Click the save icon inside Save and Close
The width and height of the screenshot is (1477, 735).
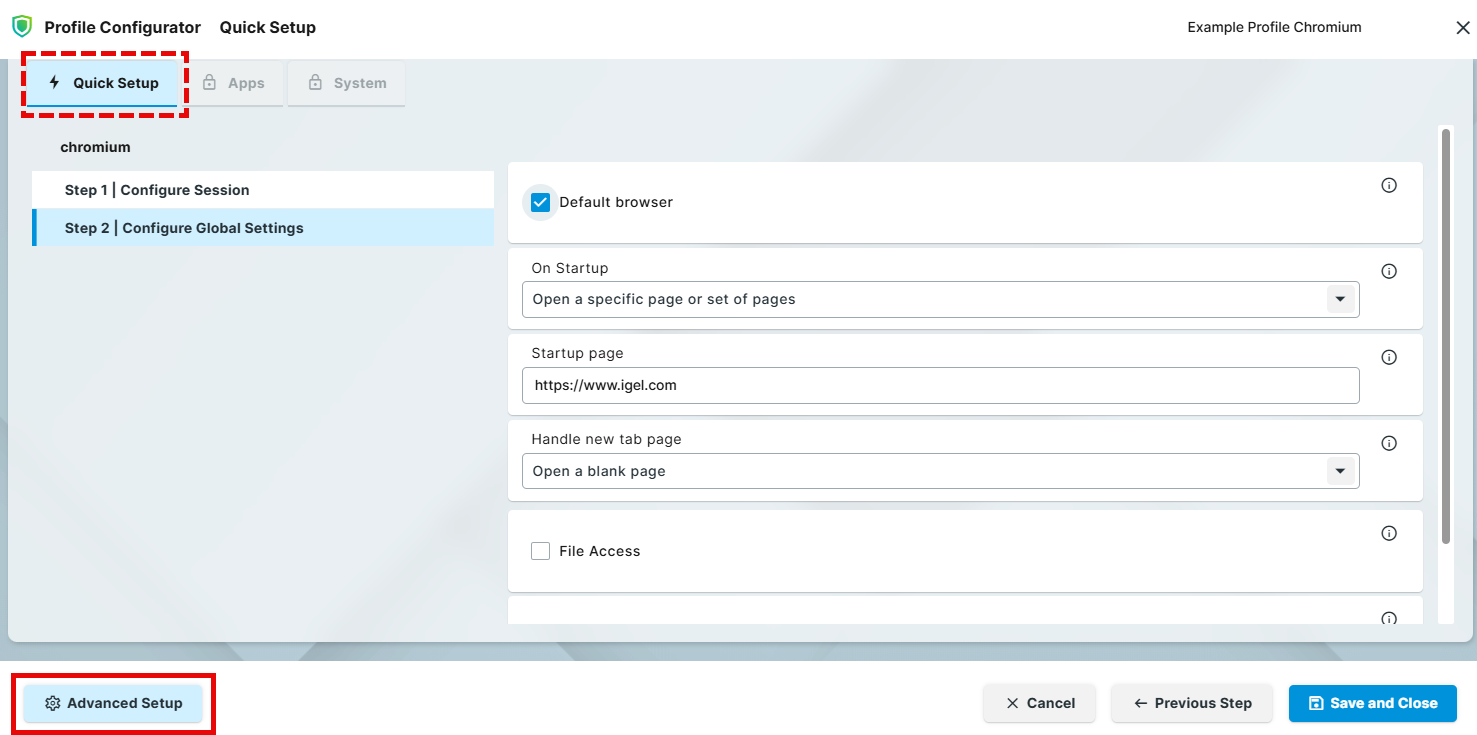click(1314, 703)
